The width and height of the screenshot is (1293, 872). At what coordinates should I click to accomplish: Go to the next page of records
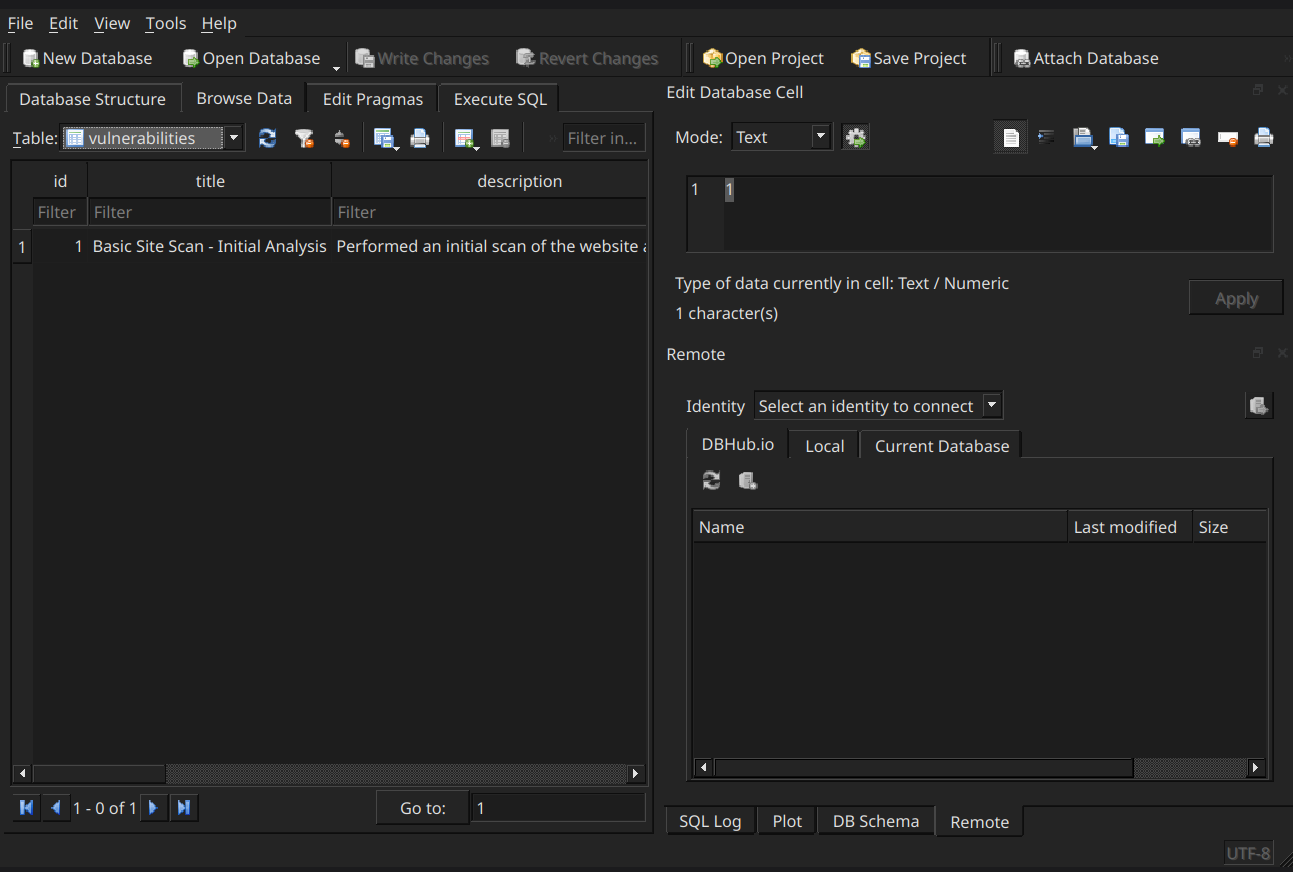coord(153,807)
